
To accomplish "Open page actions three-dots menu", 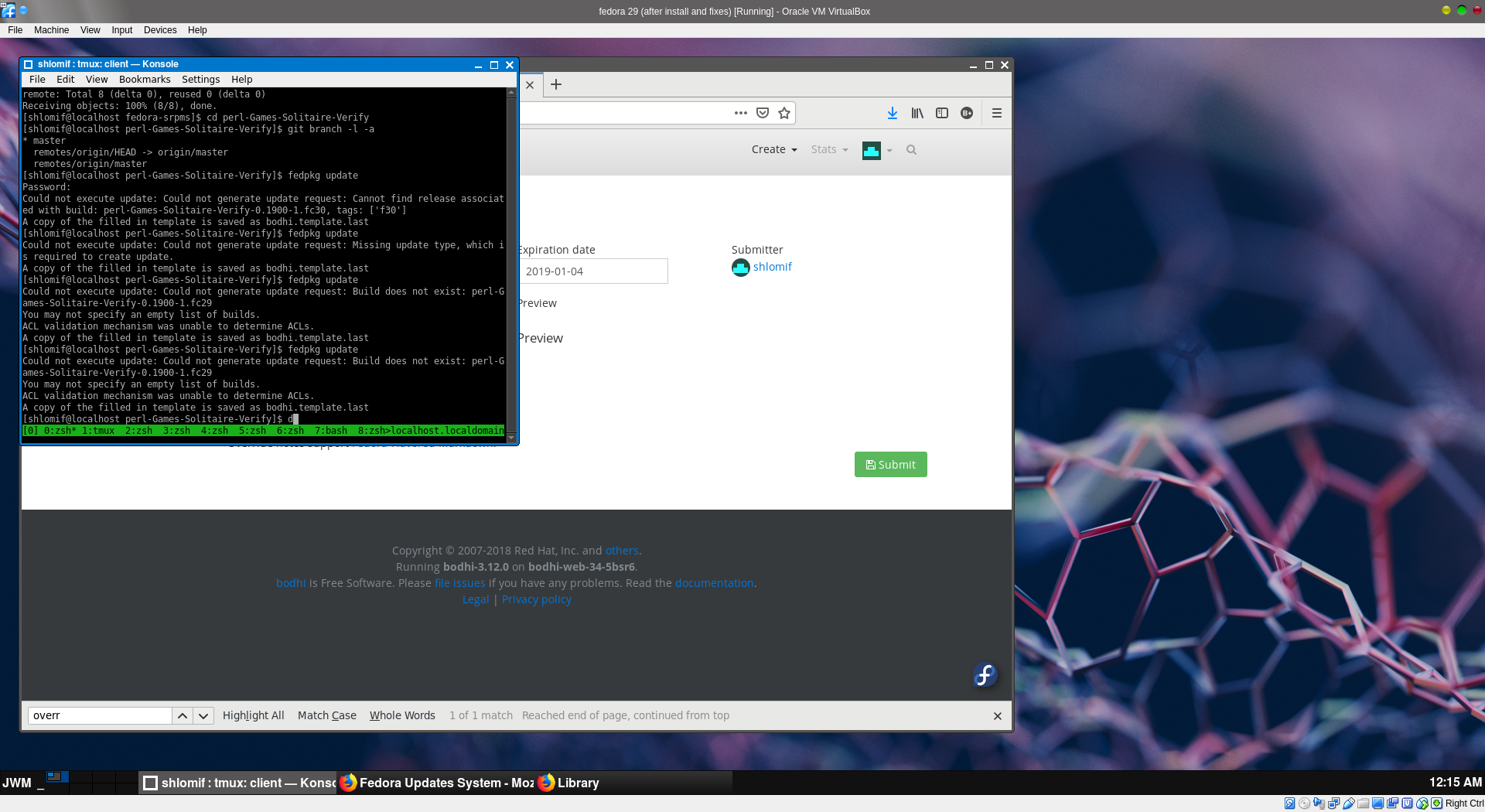I will point(741,113).
